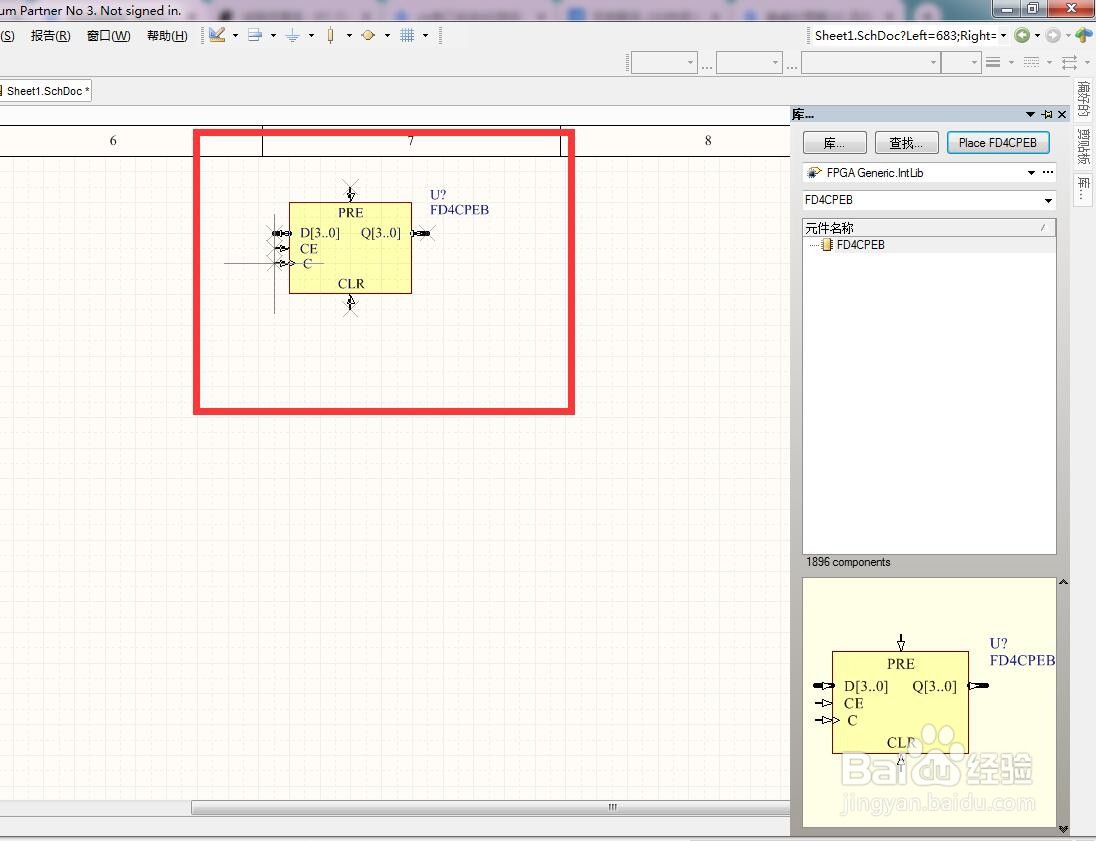
Task: Open the 报告(R) menu
Action: 50,36
